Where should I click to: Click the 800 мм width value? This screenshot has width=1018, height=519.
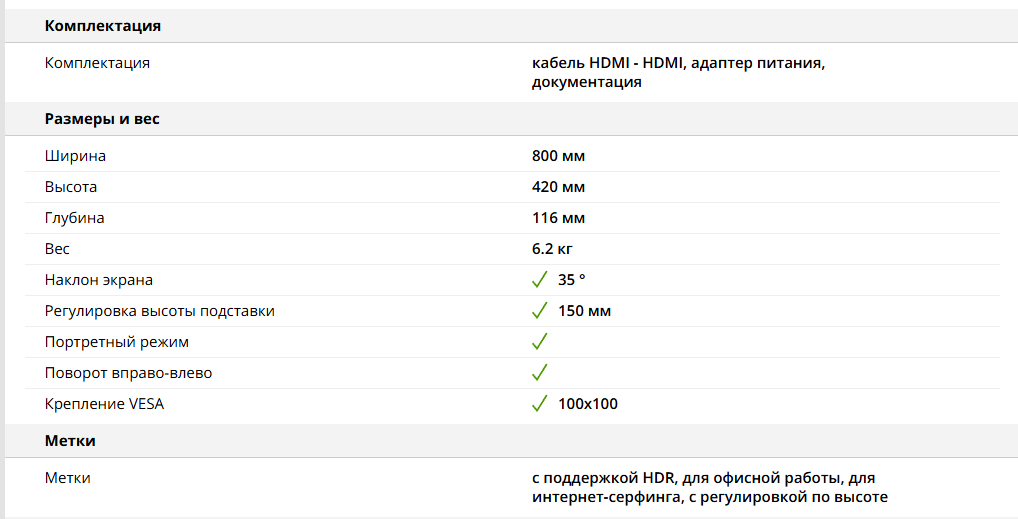pos(558,156)
